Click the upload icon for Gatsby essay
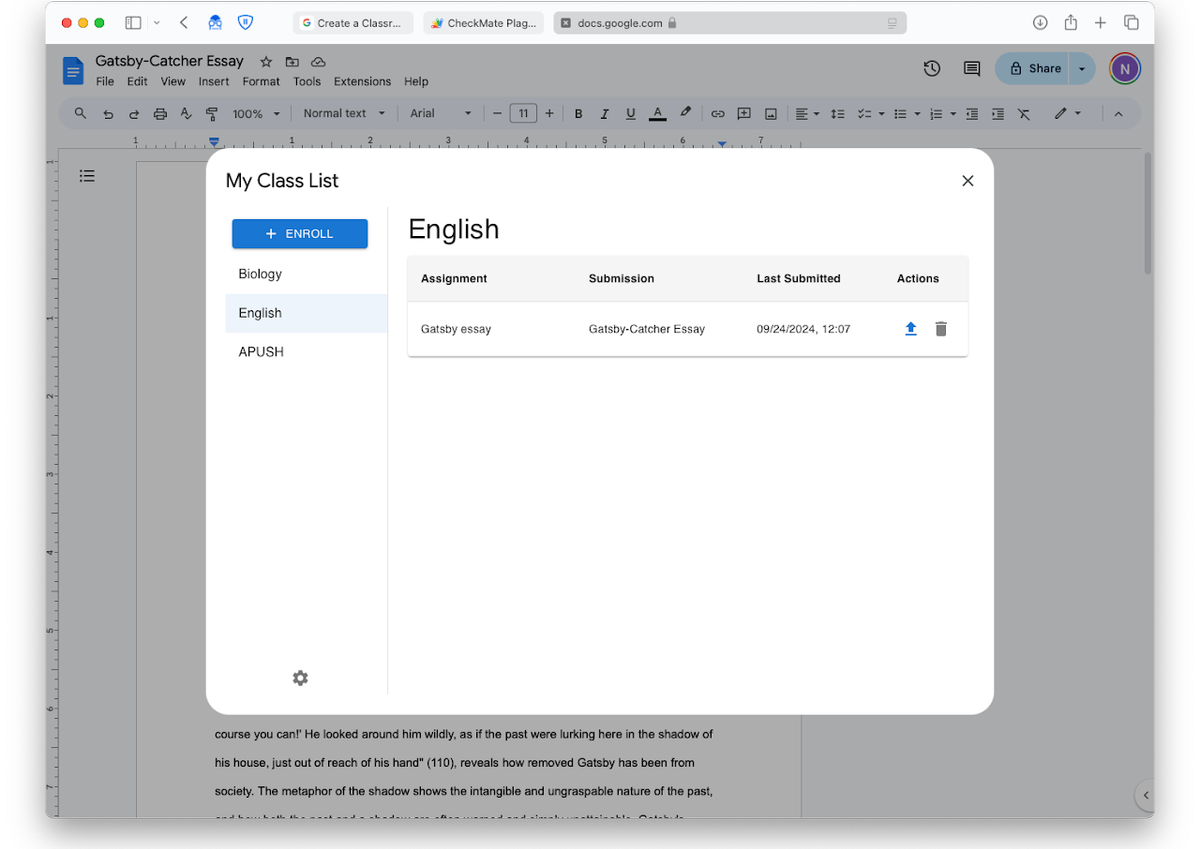Viewport: 1200px width, 849px height. (910, 328)
